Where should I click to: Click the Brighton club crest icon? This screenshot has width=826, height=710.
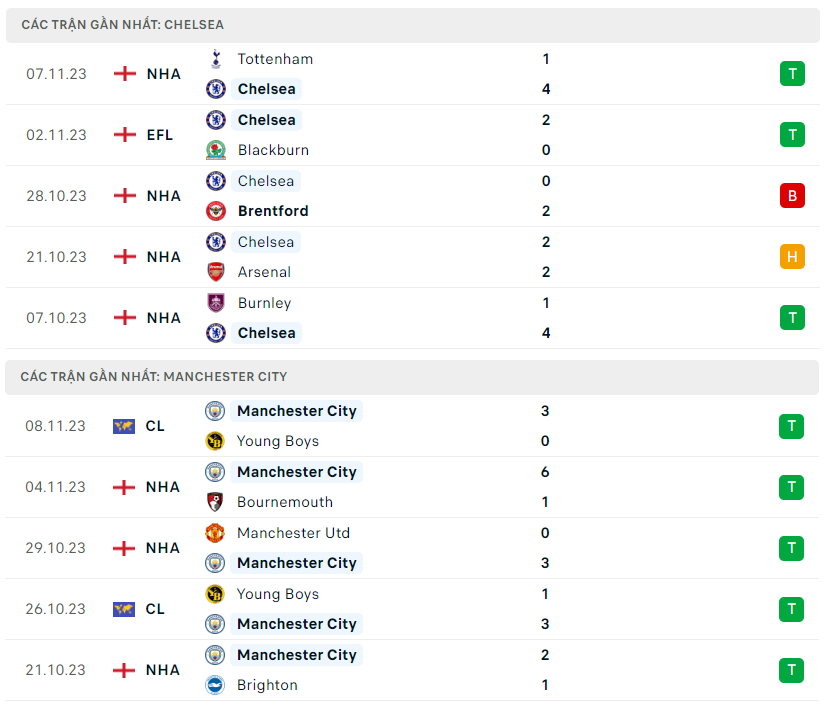point(214,685)
